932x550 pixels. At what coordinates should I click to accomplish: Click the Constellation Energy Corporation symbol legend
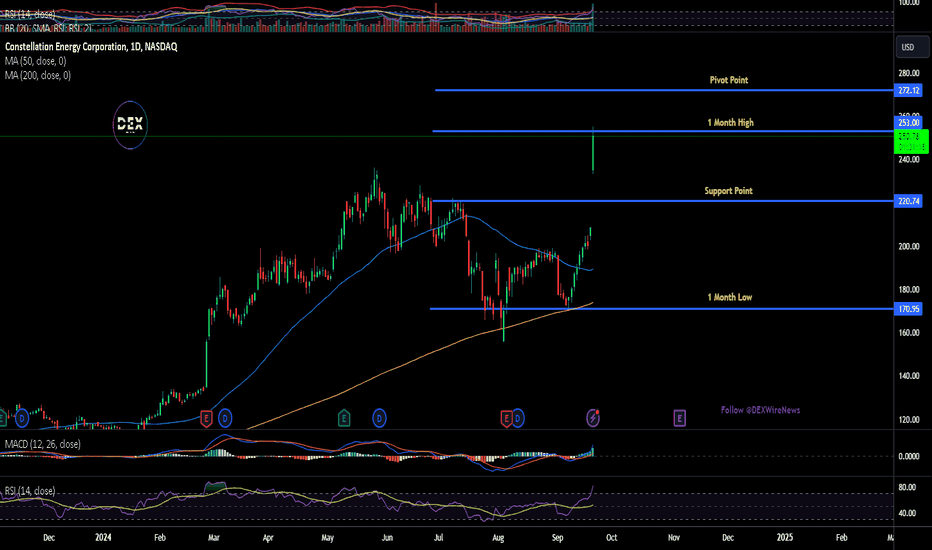91,46
